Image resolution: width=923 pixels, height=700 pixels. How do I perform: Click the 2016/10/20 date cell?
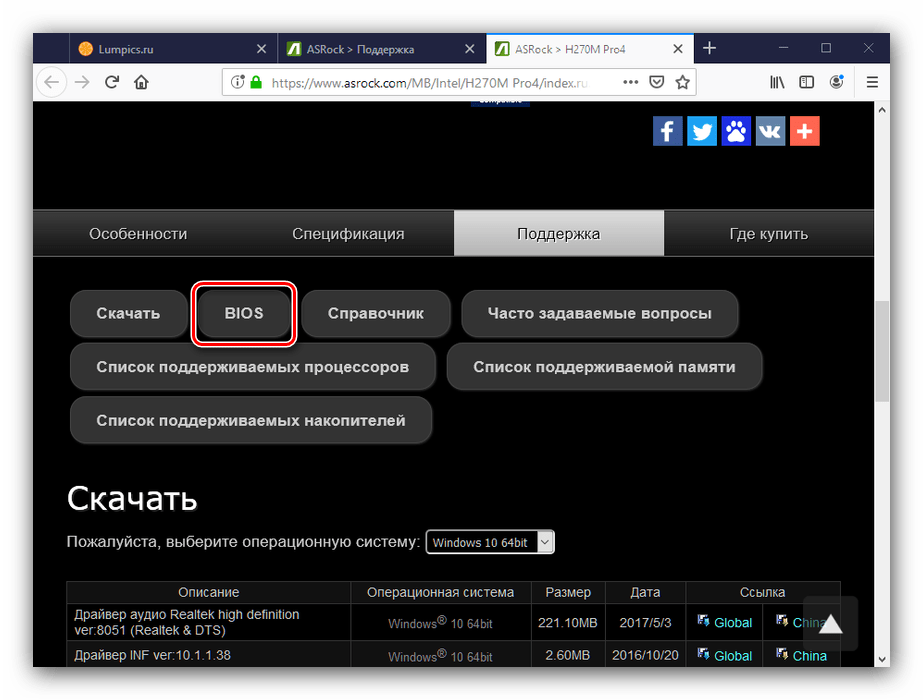click(x=645, y=655)
